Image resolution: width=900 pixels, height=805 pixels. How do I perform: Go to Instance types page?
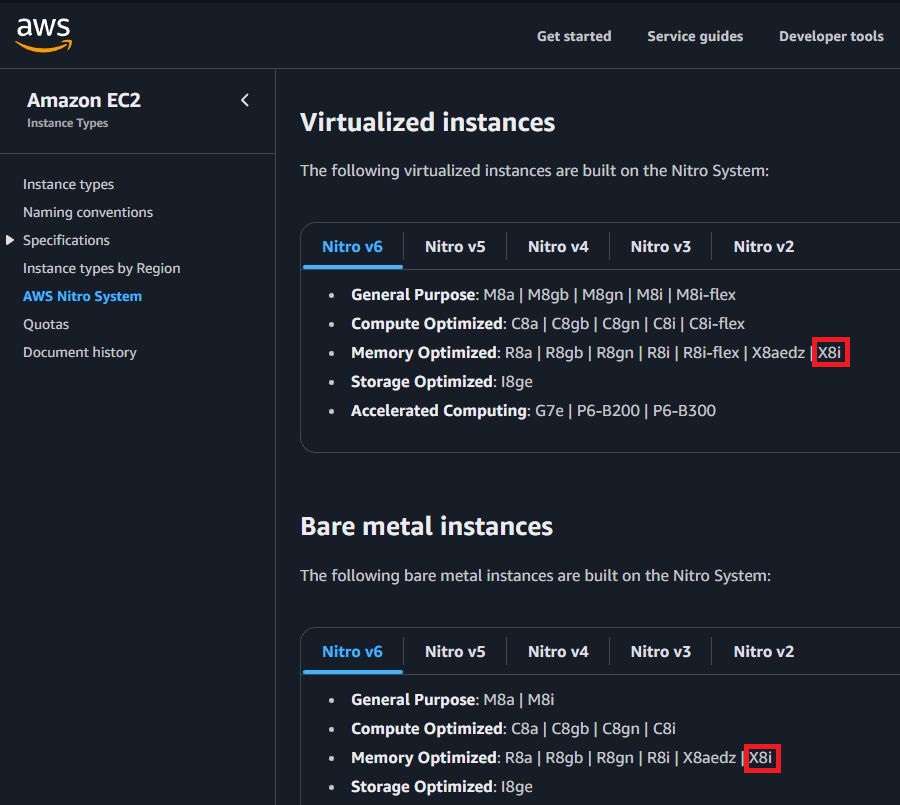[x=68, y=184]
